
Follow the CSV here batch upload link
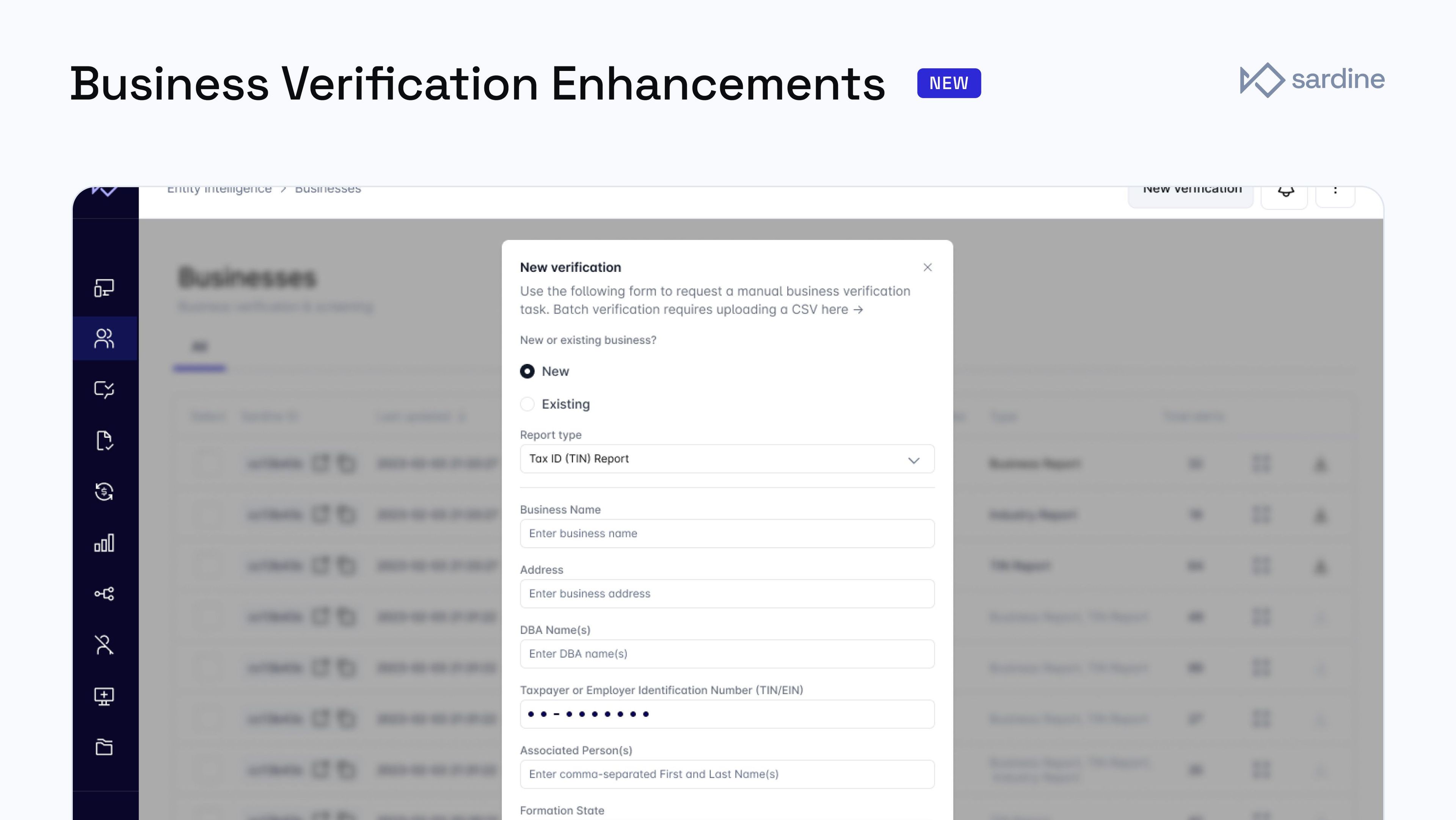coord(827,310)
